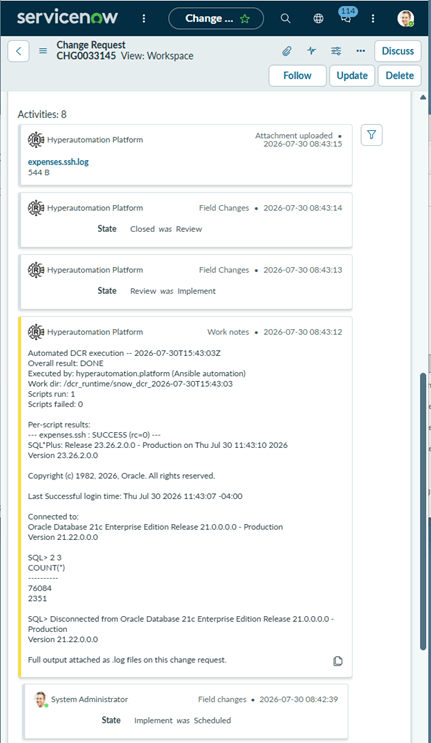431x743 pixels.
Task: Click 'View: Workspace' label
Action: (157, 56)
